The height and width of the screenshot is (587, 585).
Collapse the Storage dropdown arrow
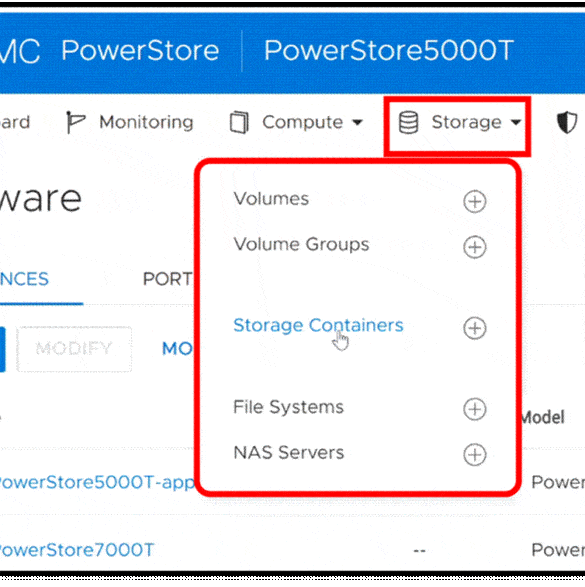(x=516, y=122)
